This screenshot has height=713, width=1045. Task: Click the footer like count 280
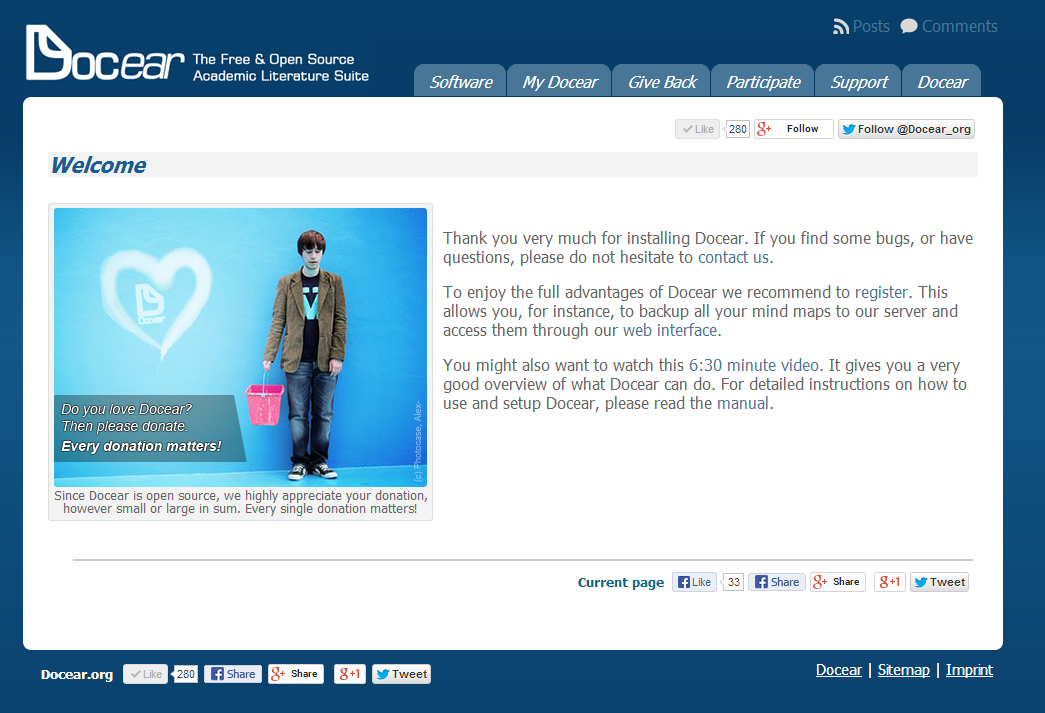click(x=185, y=674)
